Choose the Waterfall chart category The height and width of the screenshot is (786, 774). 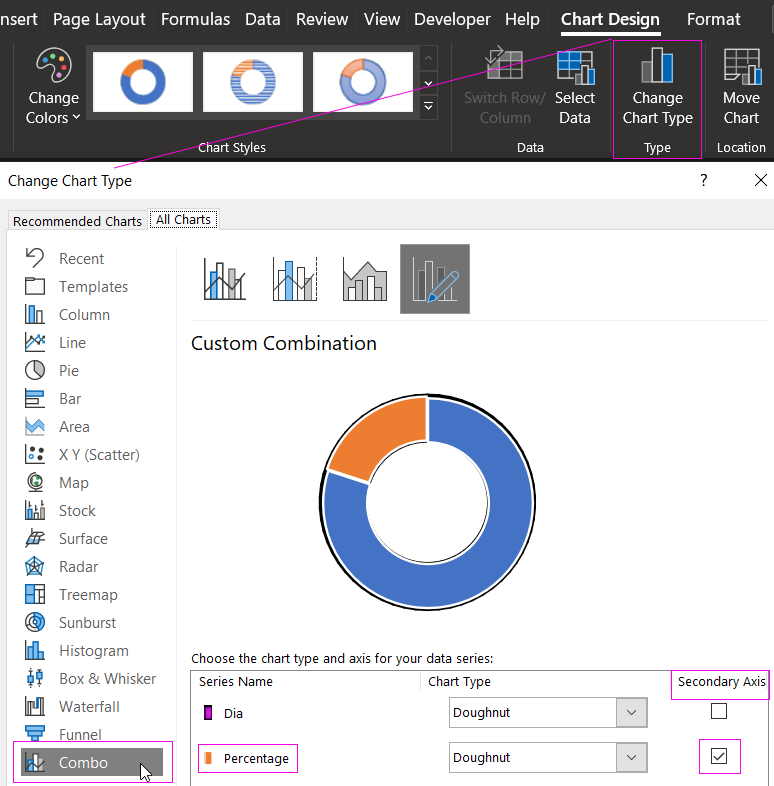(x=89, y=706)
